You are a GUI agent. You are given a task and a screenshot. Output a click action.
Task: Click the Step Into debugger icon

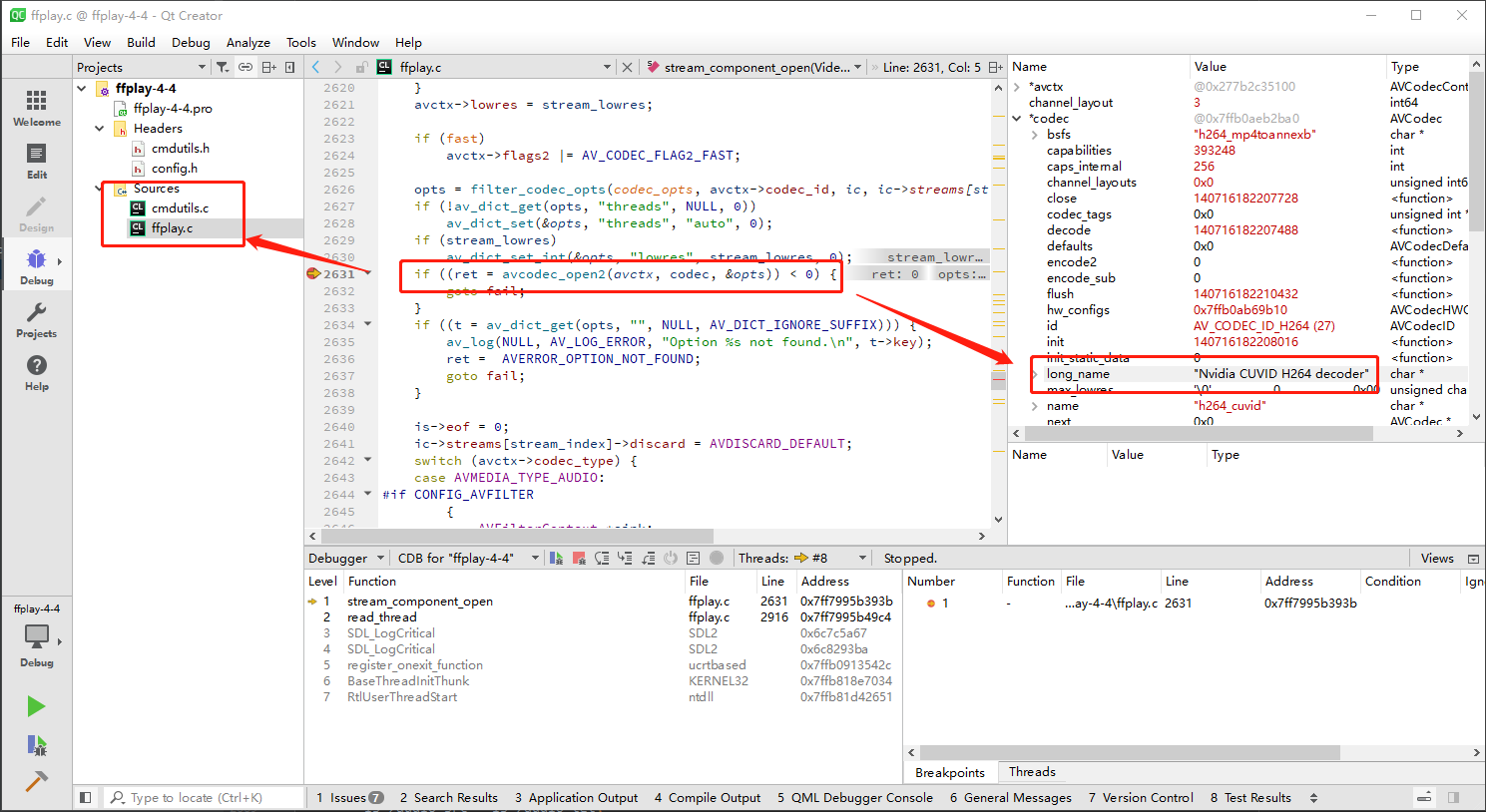point(625,558)
